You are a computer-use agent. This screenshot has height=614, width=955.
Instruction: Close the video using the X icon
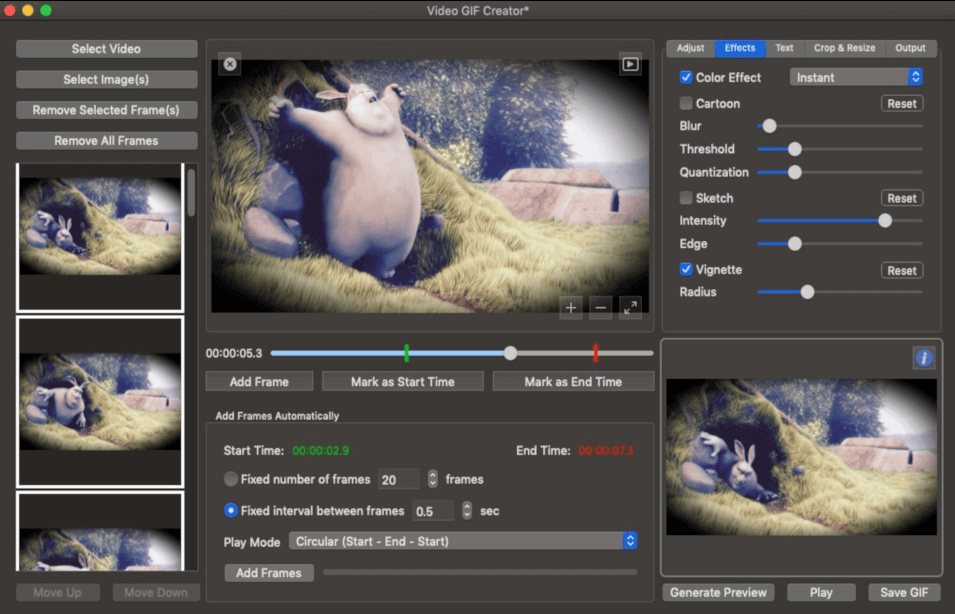230,64
